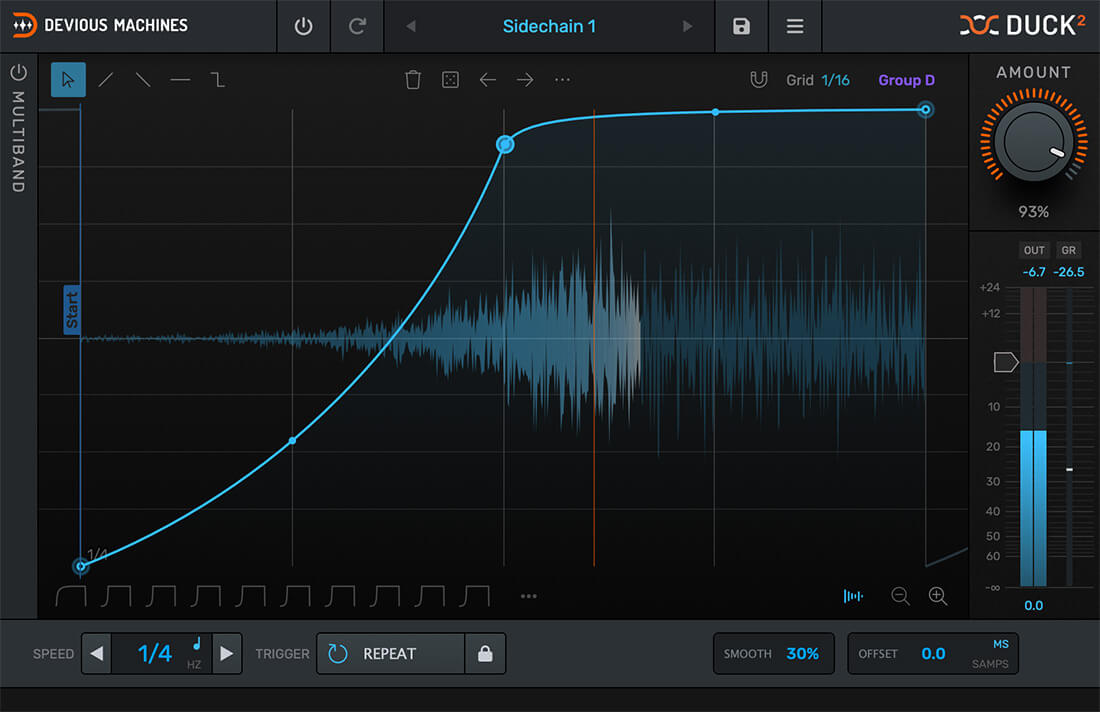This screenshot has width=1100, height=712.
Task: Toggle the plugin bypass power button
Action: pyautogui.click(x=303, y=26)
